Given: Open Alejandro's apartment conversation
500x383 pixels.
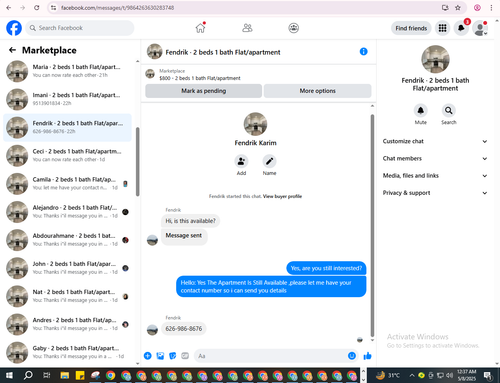Looking at the screenshot, I should (68, 212).
